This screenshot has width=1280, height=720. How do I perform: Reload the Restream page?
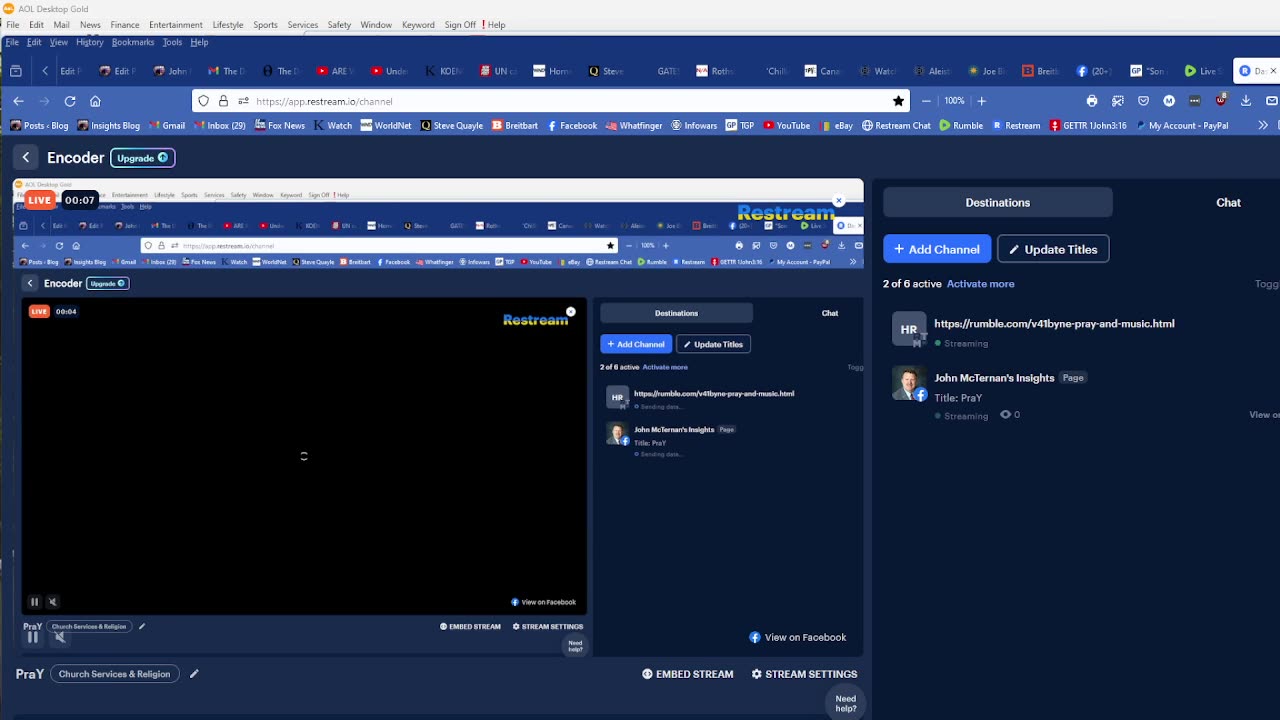(70, 101)
